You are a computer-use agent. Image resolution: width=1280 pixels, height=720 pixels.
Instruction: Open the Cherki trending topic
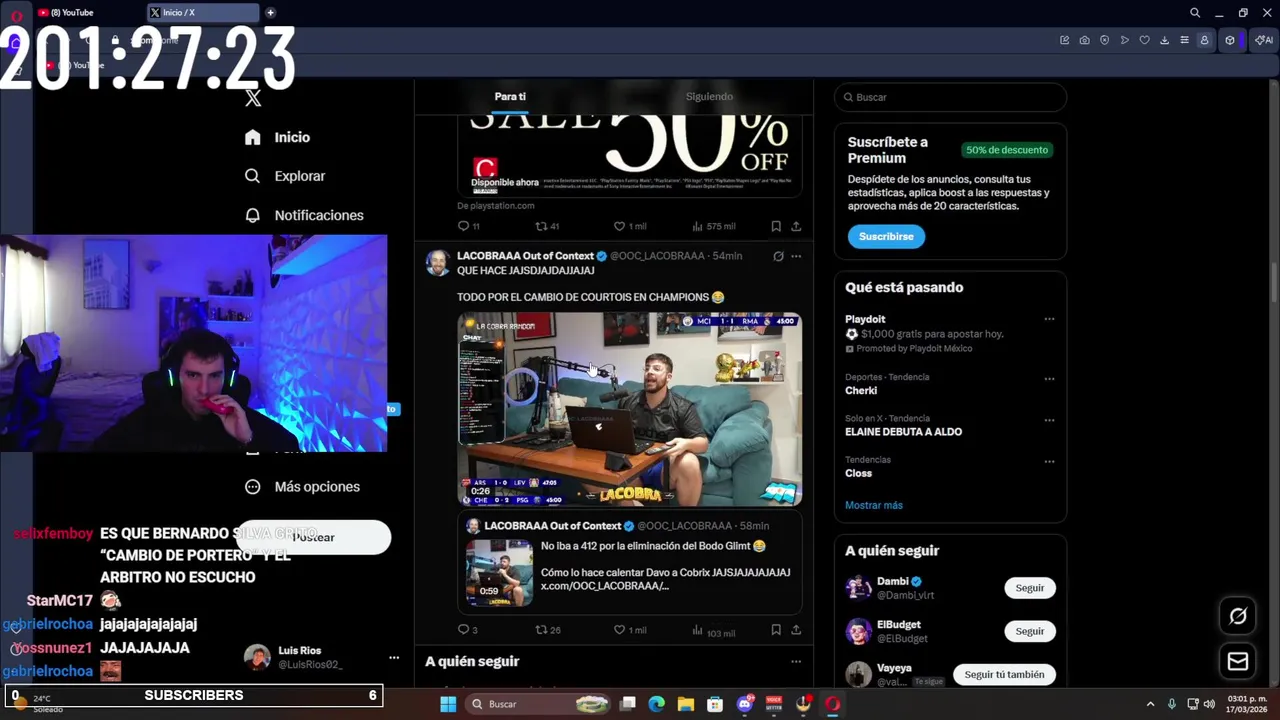pyautogui.click(x=861, y=391)
